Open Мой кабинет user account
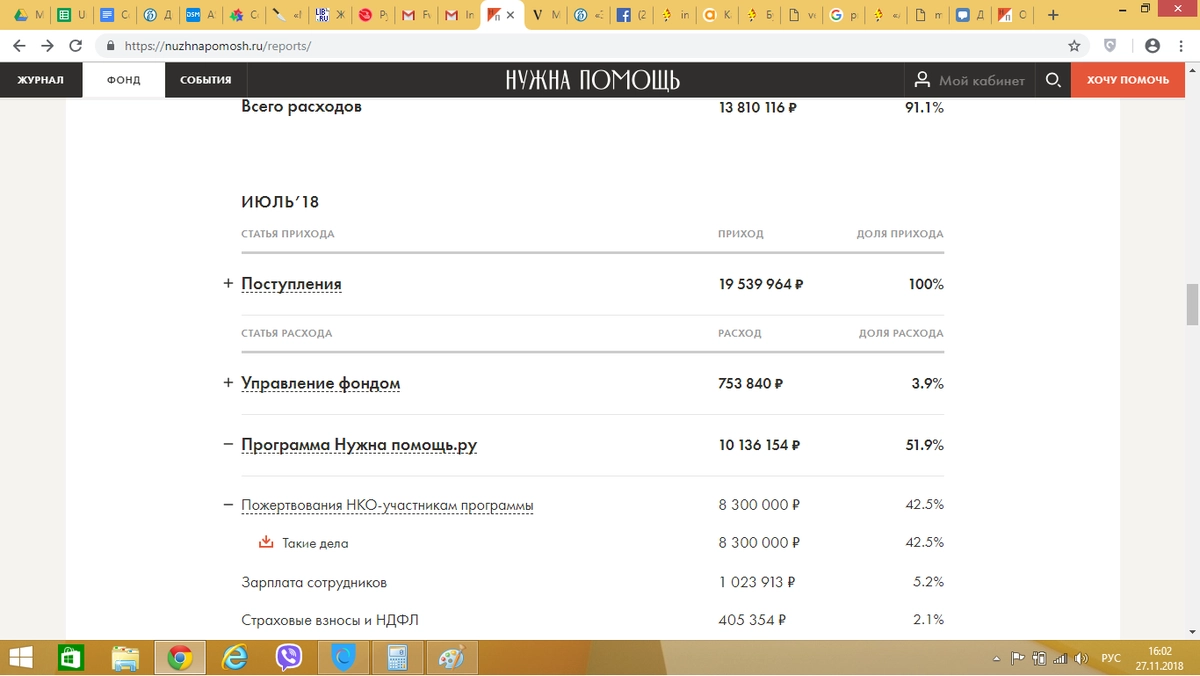Image resolution: width=1200 pixels, height=676 pixels. (x=969, y=80)
